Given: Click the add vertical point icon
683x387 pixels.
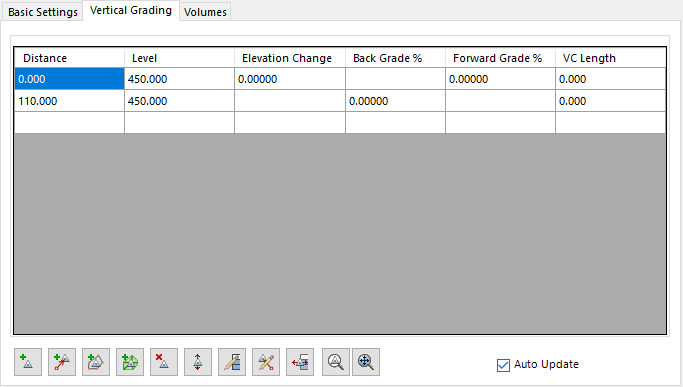Looking at the screenshot, I should tap(28, 362).
